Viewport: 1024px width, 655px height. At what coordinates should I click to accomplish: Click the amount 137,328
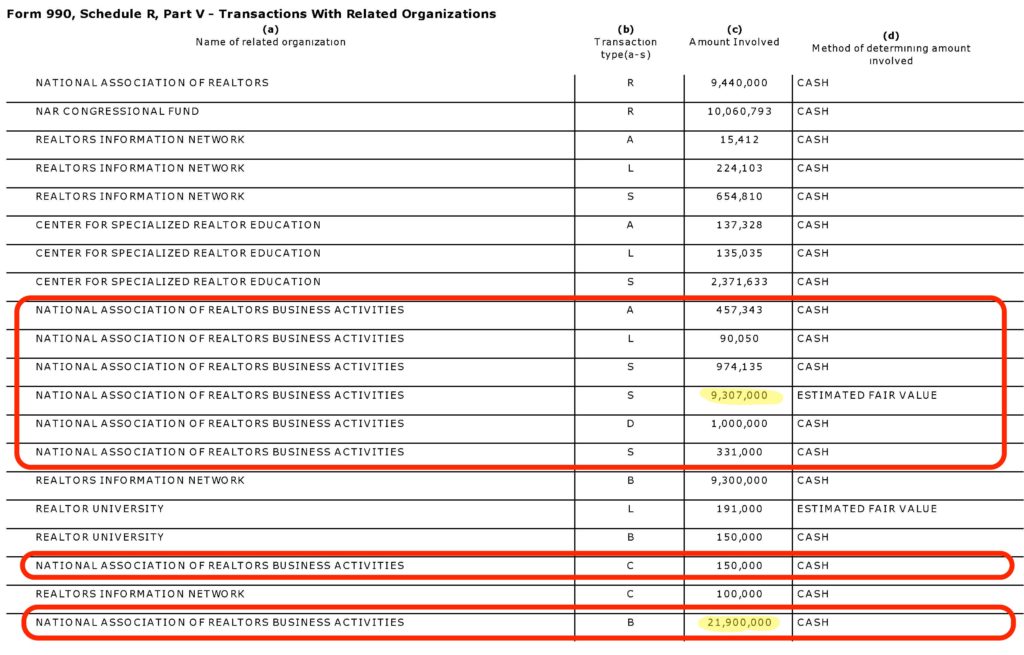[x=739, y=225]
